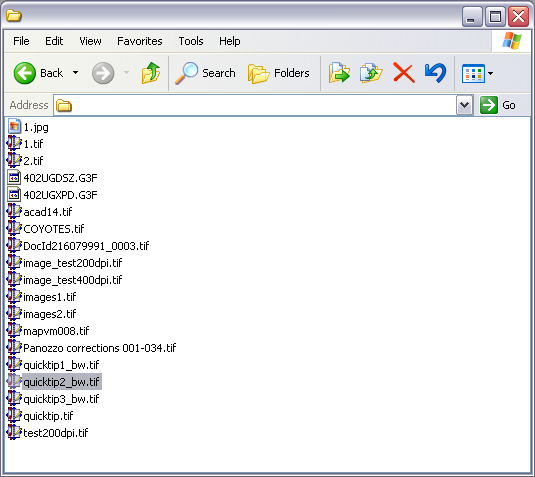Expand the Address bar dropdown
Screen dimensions: 535x477
tap(464, 105)
